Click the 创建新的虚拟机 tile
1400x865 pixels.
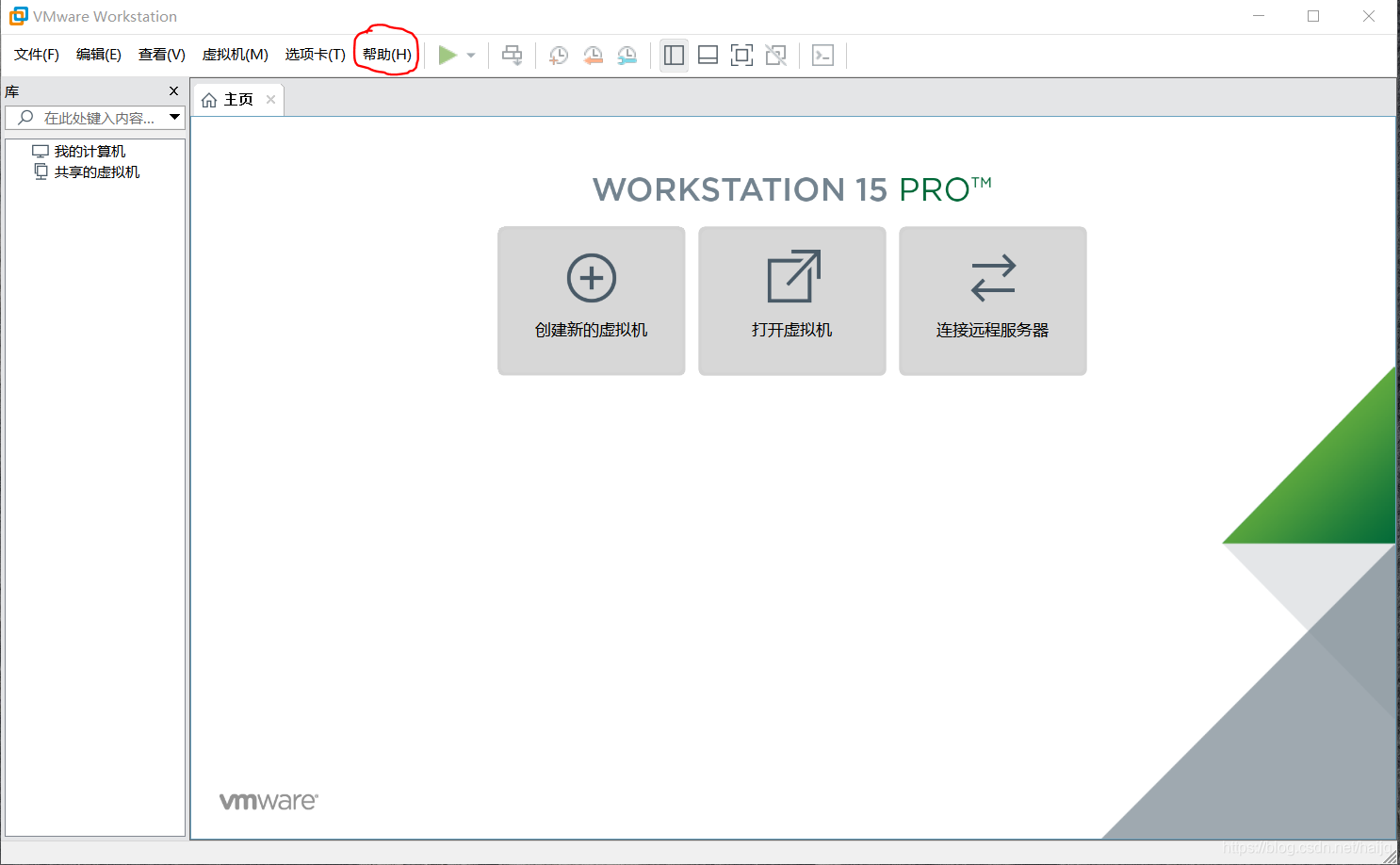[x=592, y=301]
